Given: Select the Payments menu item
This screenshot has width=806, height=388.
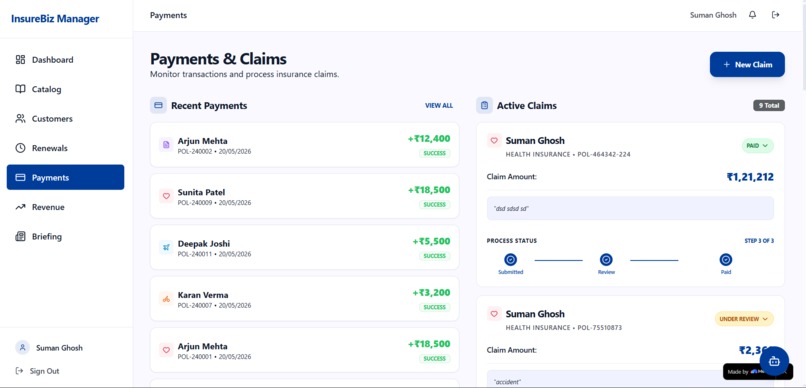Looking at the screenshot, I should (x=65, y=177).
